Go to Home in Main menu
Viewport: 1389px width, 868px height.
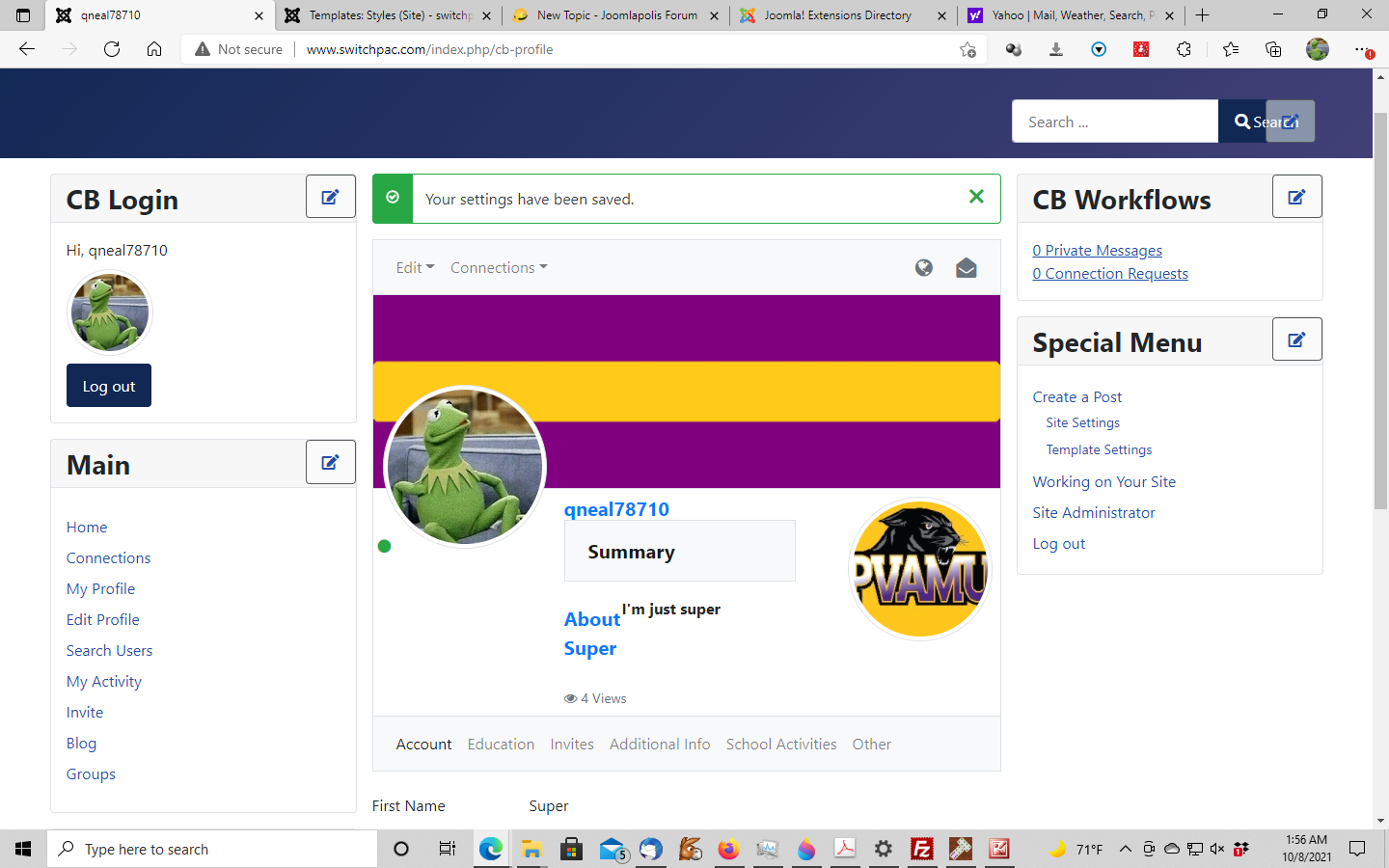87,528
